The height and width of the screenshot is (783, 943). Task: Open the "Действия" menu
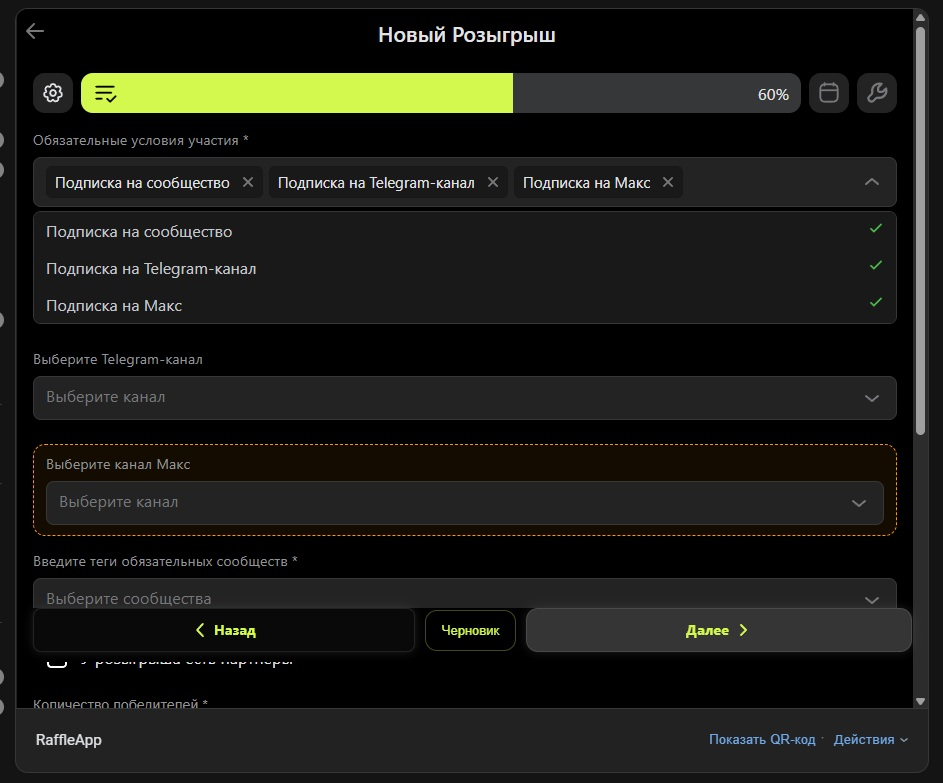[870, 739]
